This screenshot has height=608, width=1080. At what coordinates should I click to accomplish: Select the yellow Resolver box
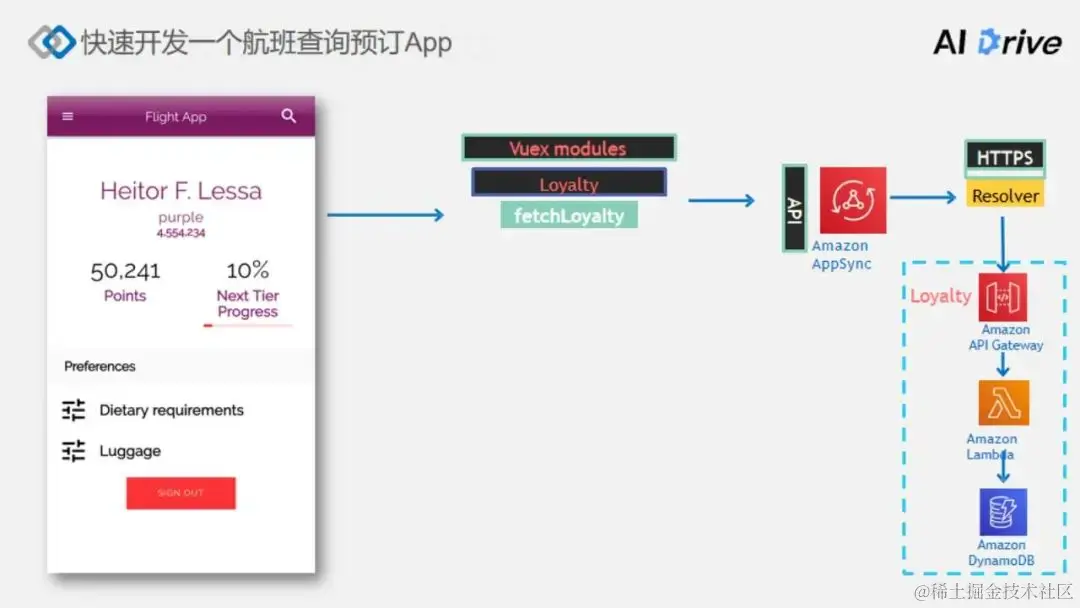[1005, 196]
